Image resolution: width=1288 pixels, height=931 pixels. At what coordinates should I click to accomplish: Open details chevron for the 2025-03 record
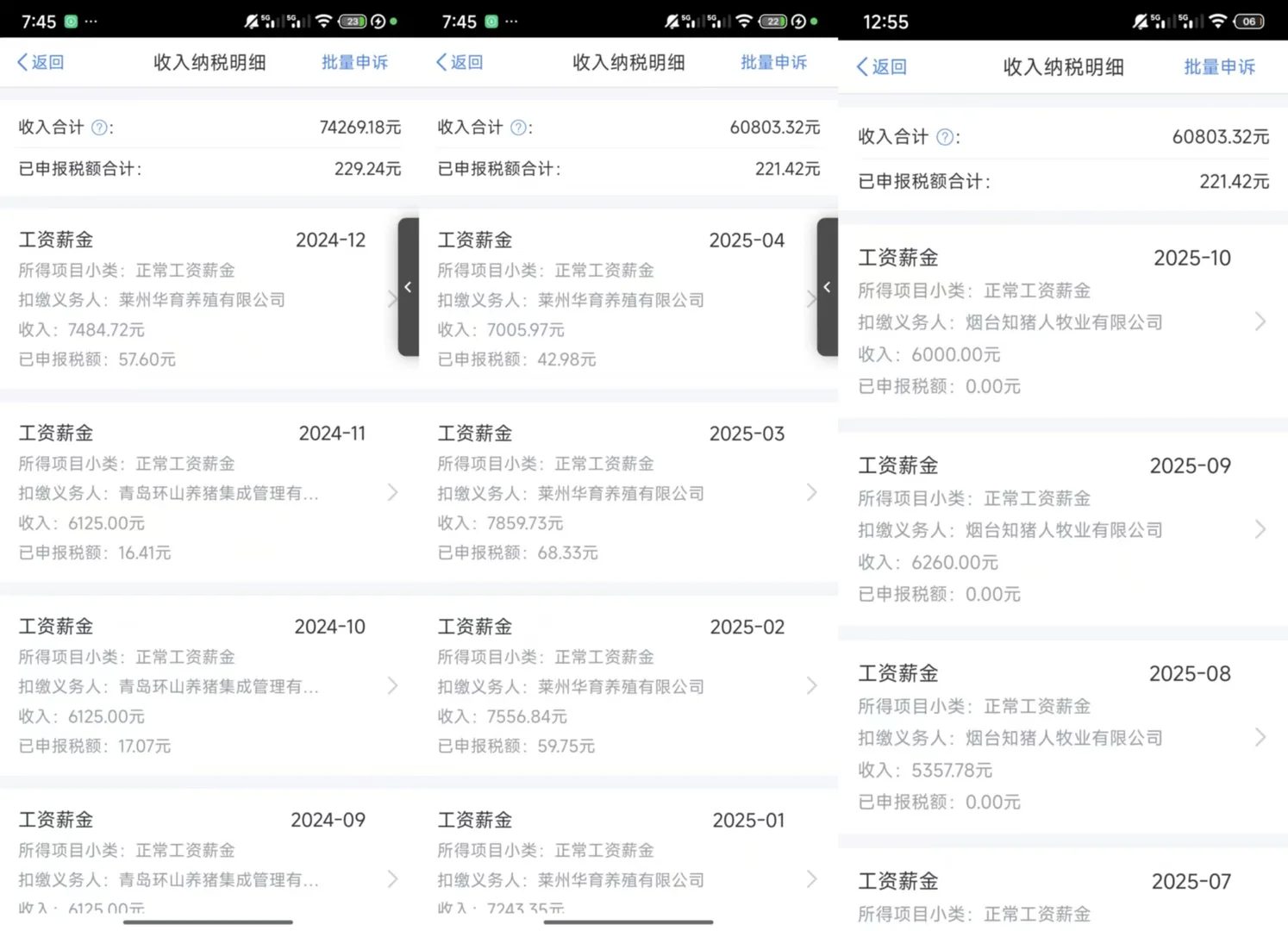(x=811, y=492)
